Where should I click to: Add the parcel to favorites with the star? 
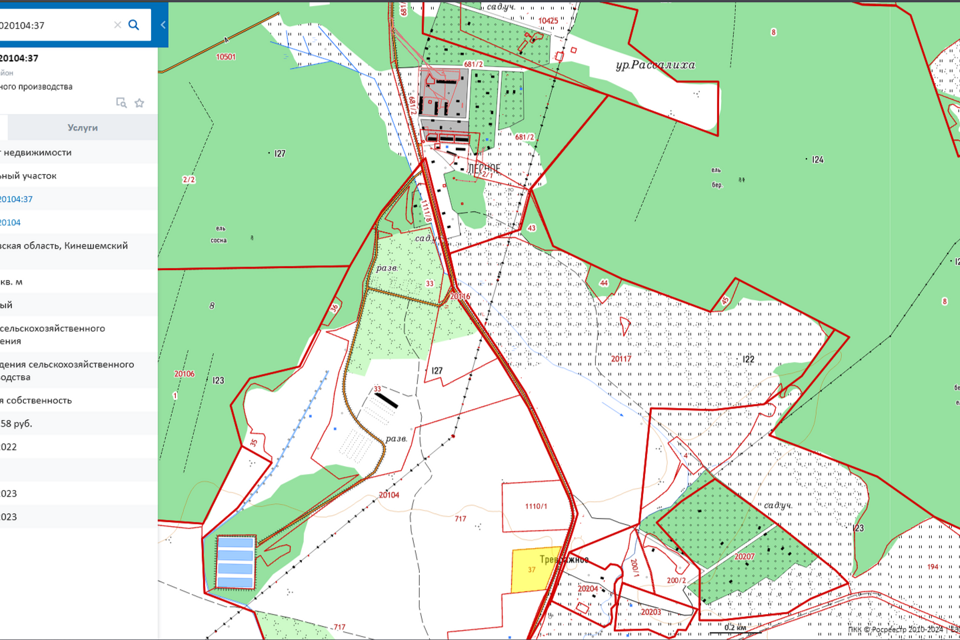(139, 103)
